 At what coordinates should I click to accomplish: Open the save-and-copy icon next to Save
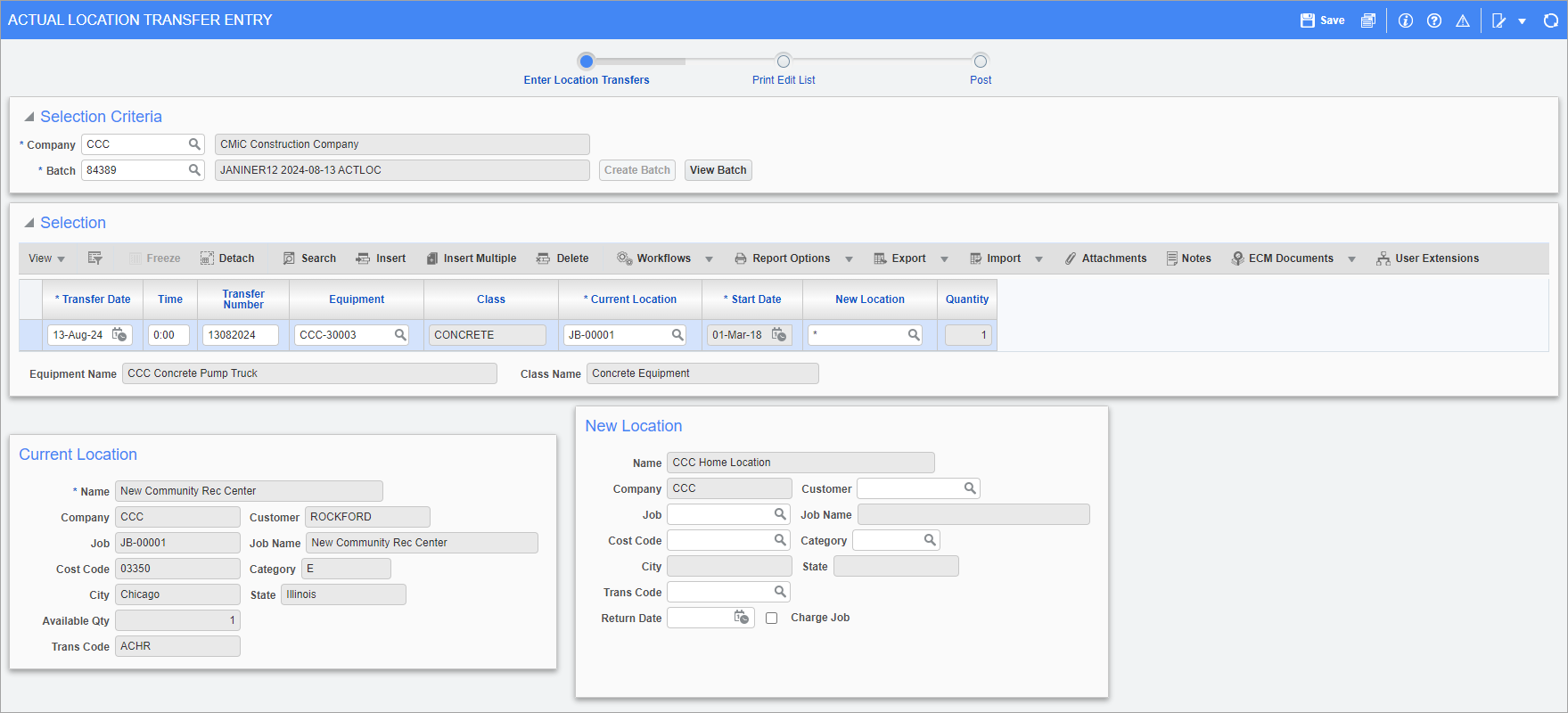pyautogui.click(x=1368, y=20)
